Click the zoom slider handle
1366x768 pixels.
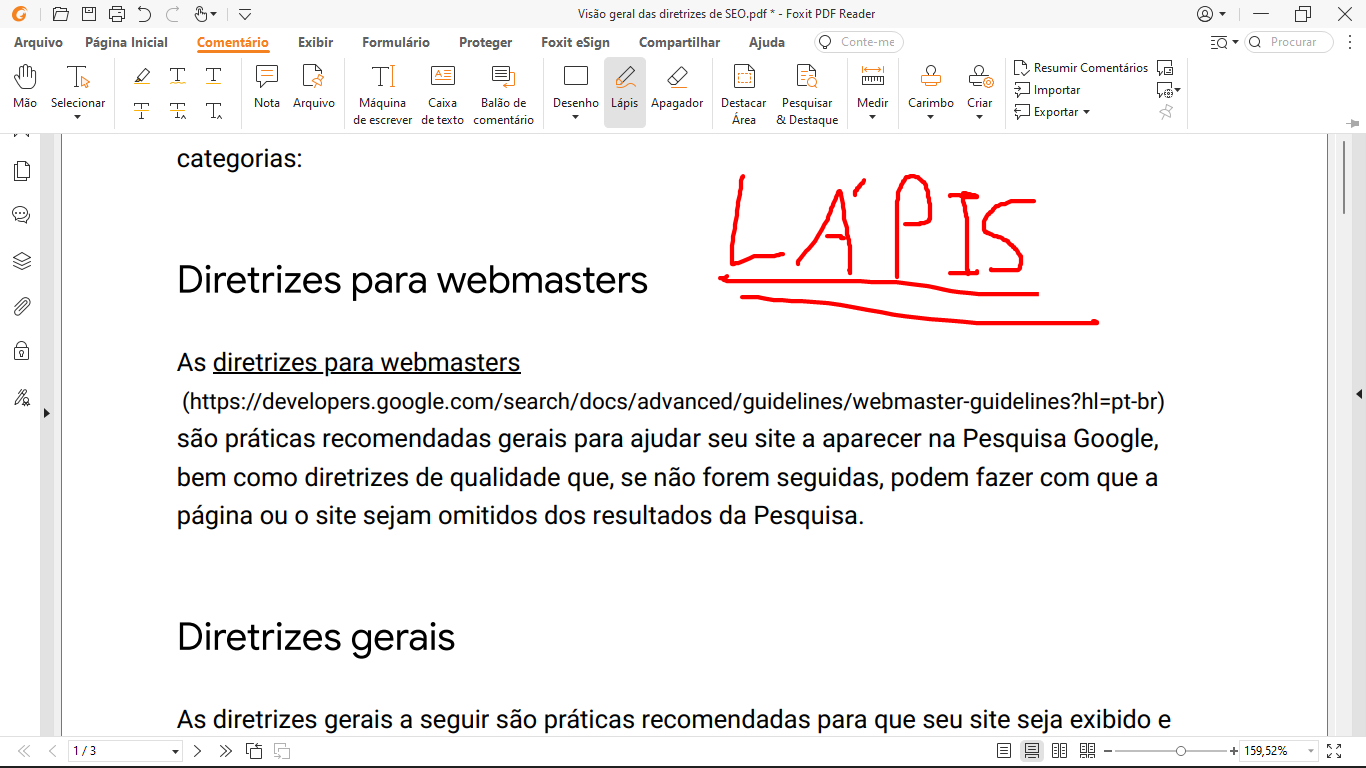[x=1181, y=751]
